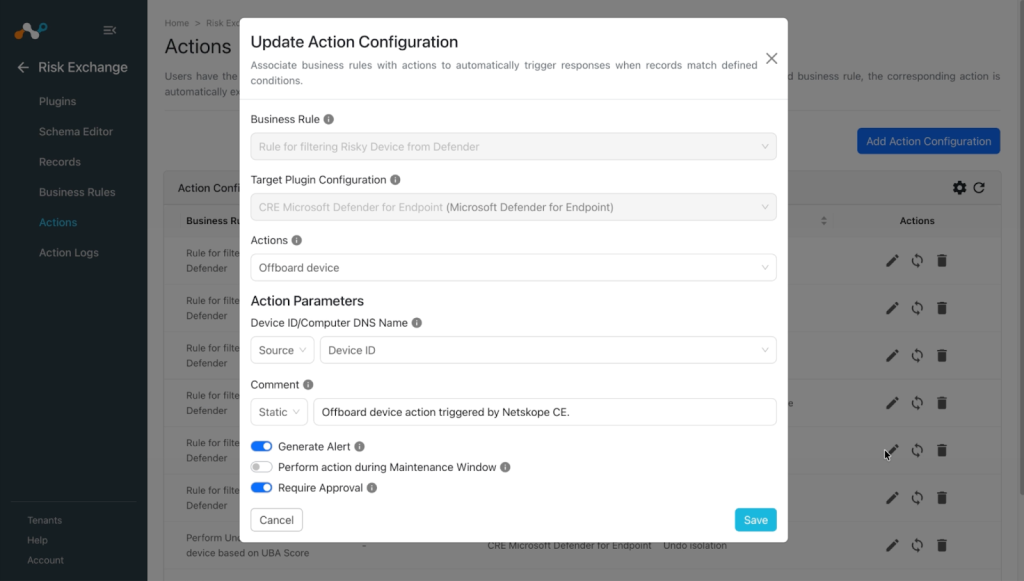Open Action Logs in the sidebar
The width and height of the screenshot is (1024, 581).
(x=69, y=253)
